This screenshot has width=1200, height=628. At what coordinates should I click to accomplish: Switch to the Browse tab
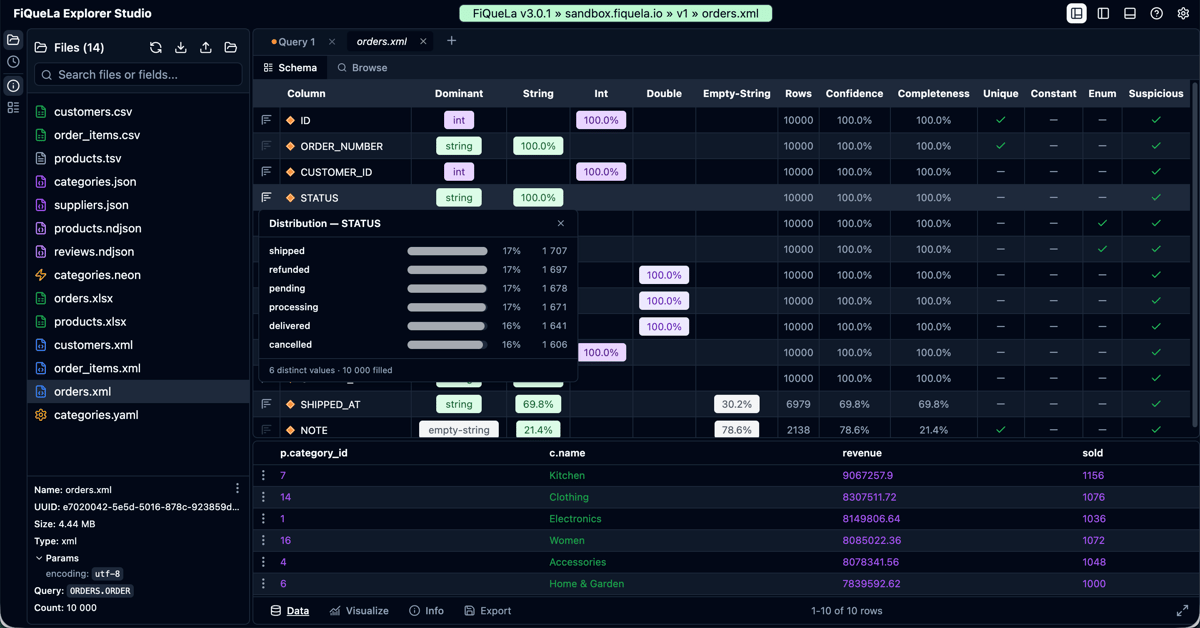362,68
